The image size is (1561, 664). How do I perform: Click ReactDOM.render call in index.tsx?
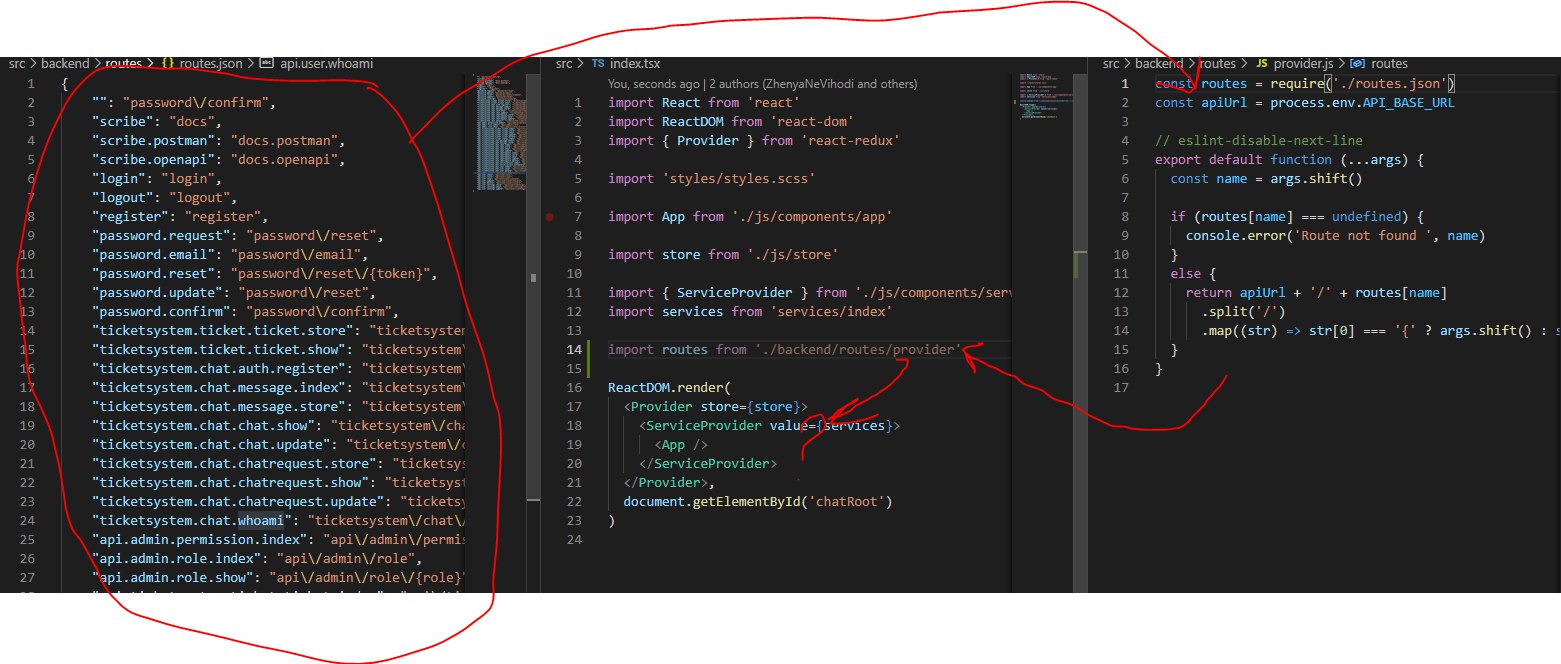670,388
